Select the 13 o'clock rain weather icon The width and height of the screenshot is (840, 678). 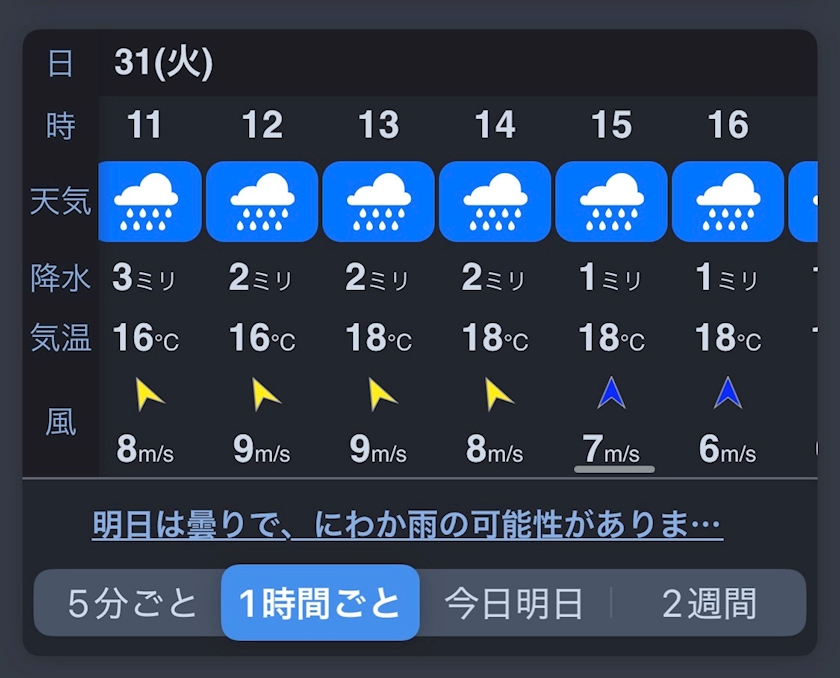(379, 201)
